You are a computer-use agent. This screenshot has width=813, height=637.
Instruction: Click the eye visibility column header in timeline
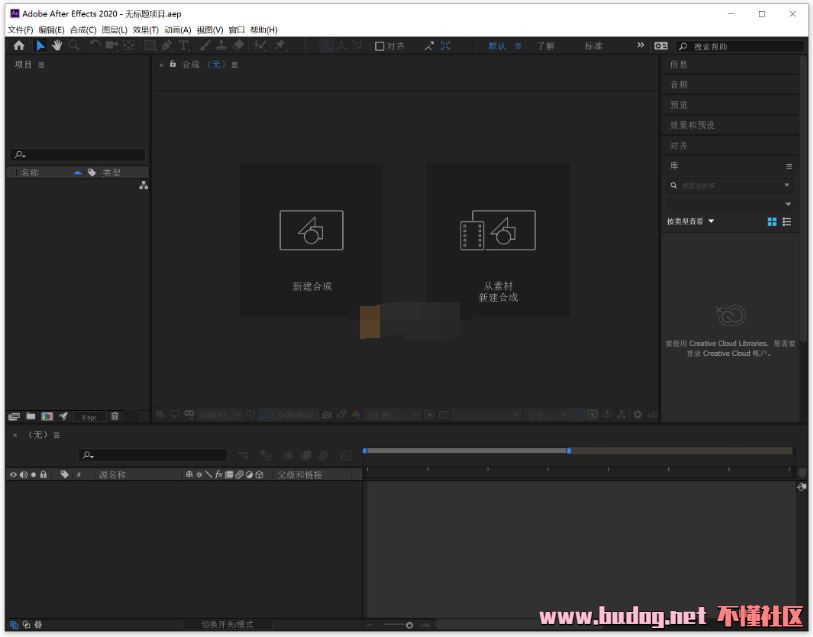13,474
